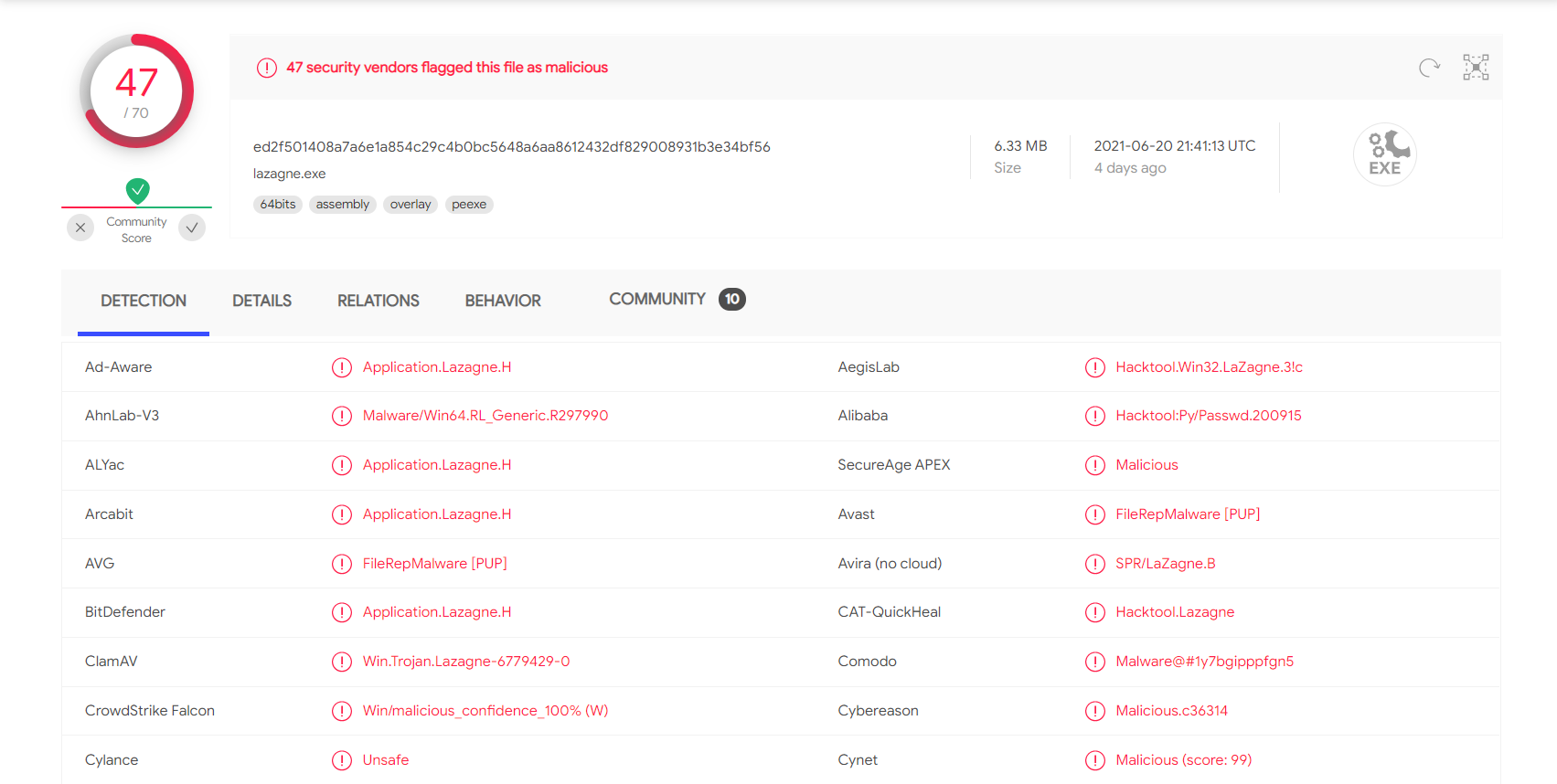Click Avast's FileRepMalware [PUP] result
This screenshot has width=1557, height=784.
point(1188,514)
